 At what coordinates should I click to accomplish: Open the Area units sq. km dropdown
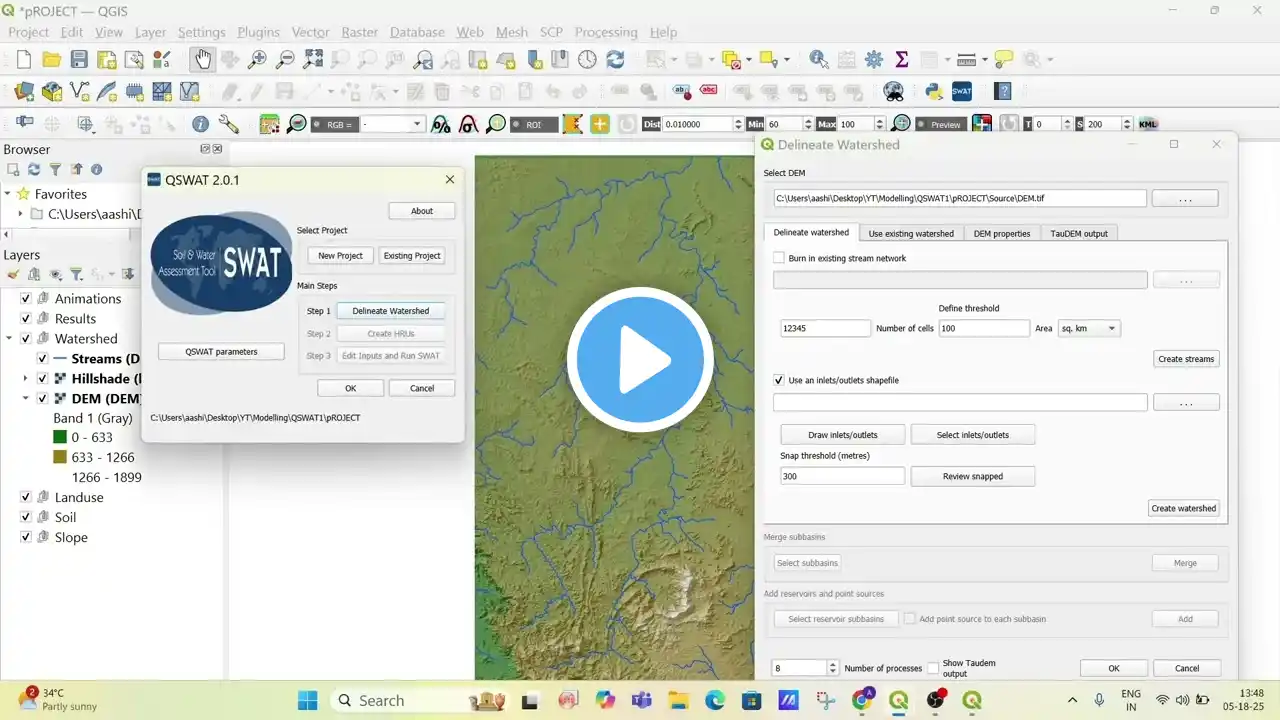1088,328
